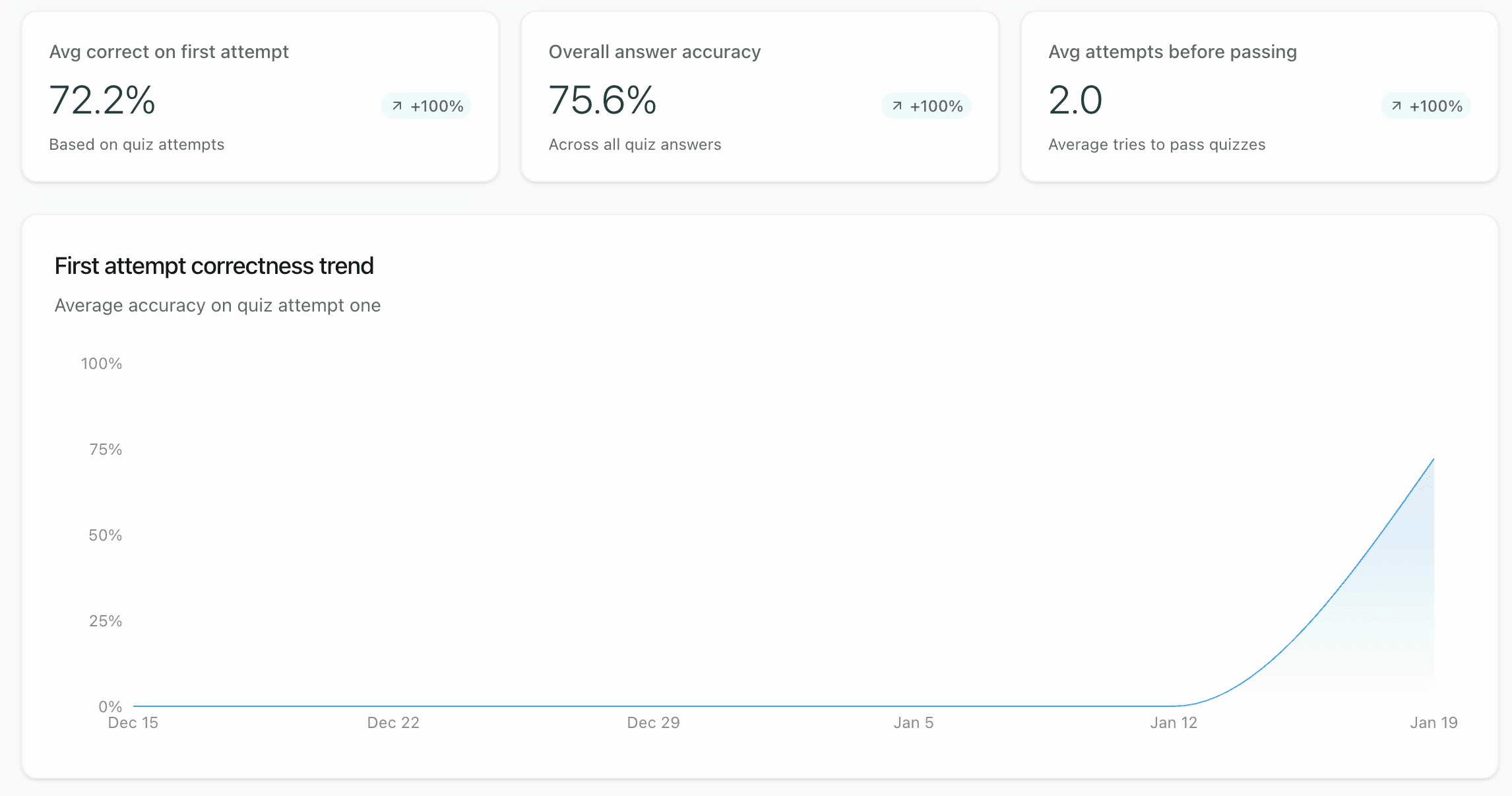
Task: Click the 75.6% overall accuracy value
Action: [x=602, y=100]
